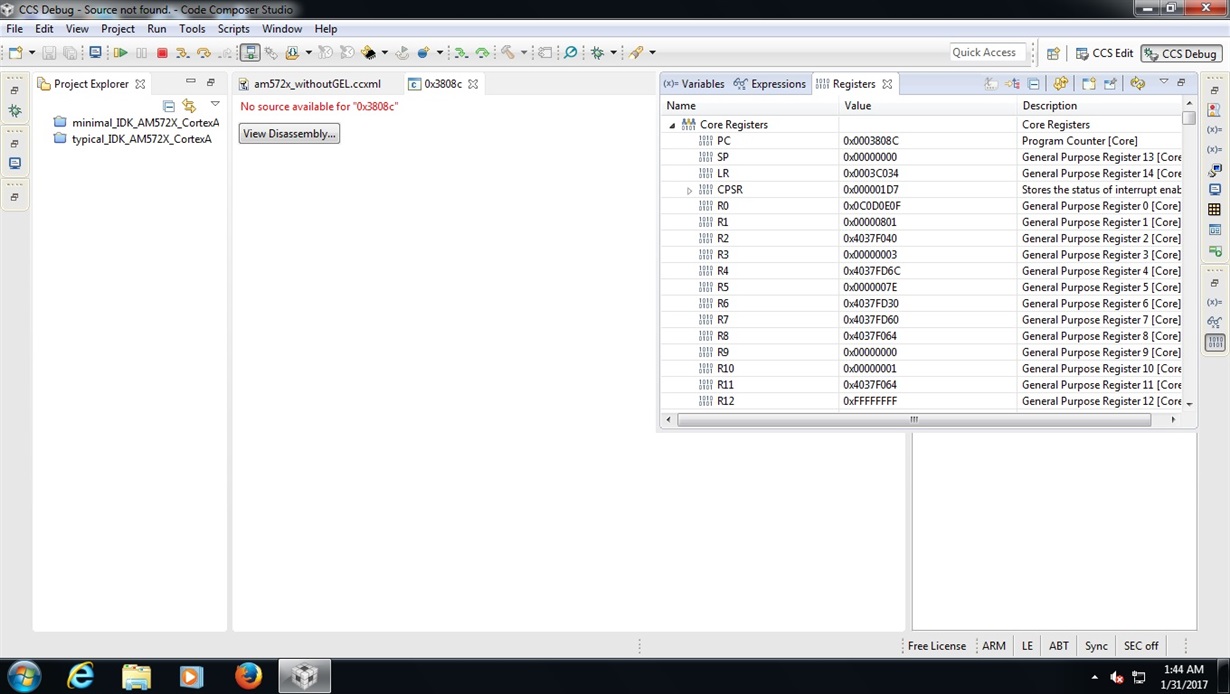Minimize the Project Explorer panel

(x=190, y=82)
